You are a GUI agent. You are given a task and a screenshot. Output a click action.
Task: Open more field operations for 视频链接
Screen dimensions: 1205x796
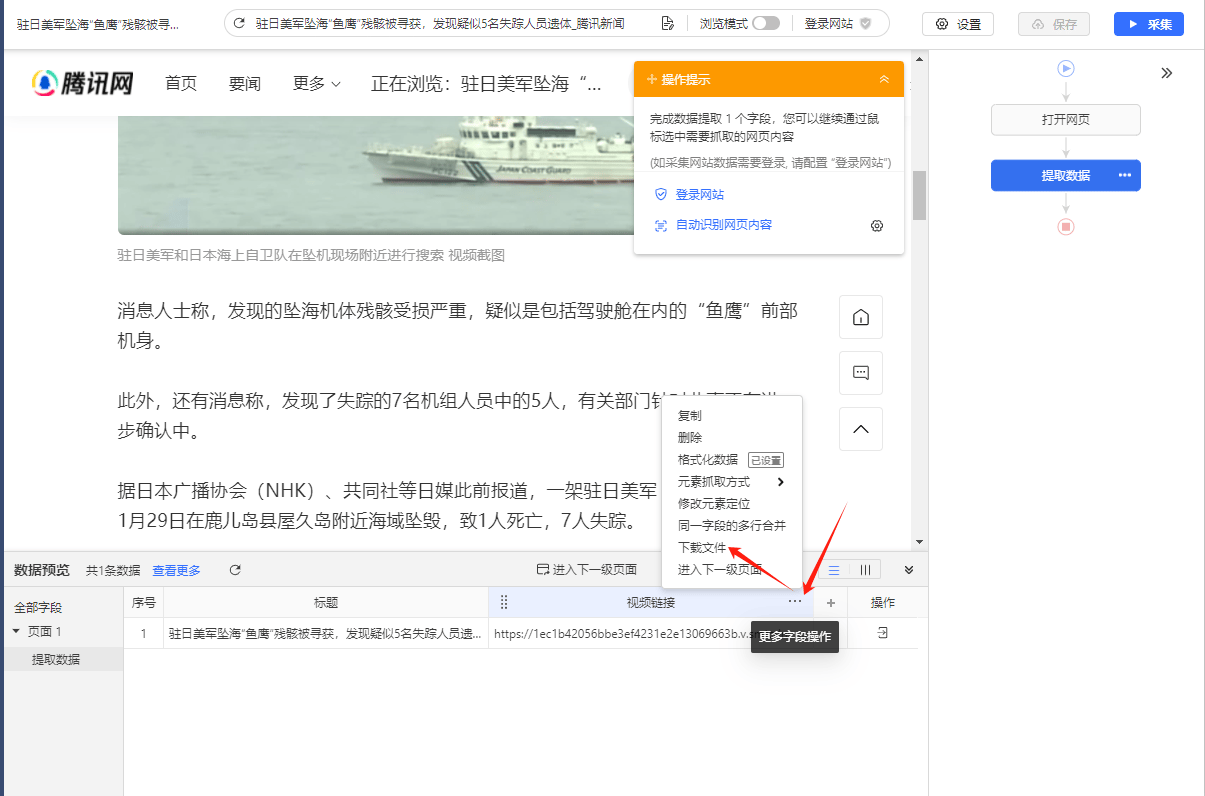click(x=795, y=602)
